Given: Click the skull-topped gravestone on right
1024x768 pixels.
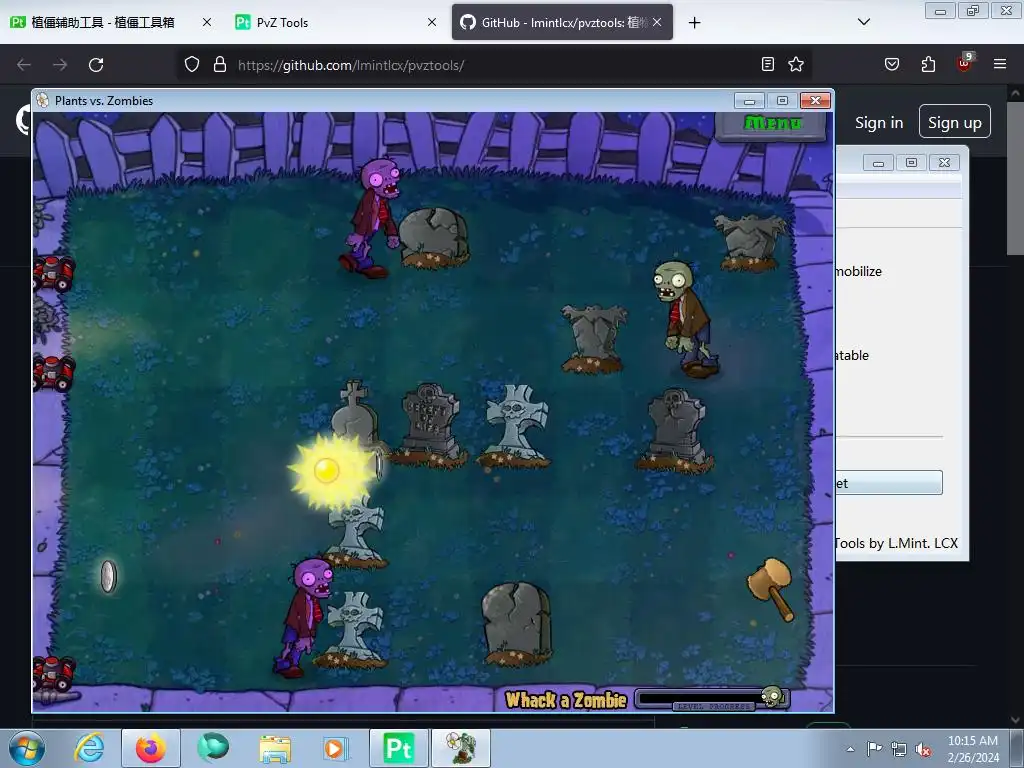Looking at the screenshot, I should [675, 428].
